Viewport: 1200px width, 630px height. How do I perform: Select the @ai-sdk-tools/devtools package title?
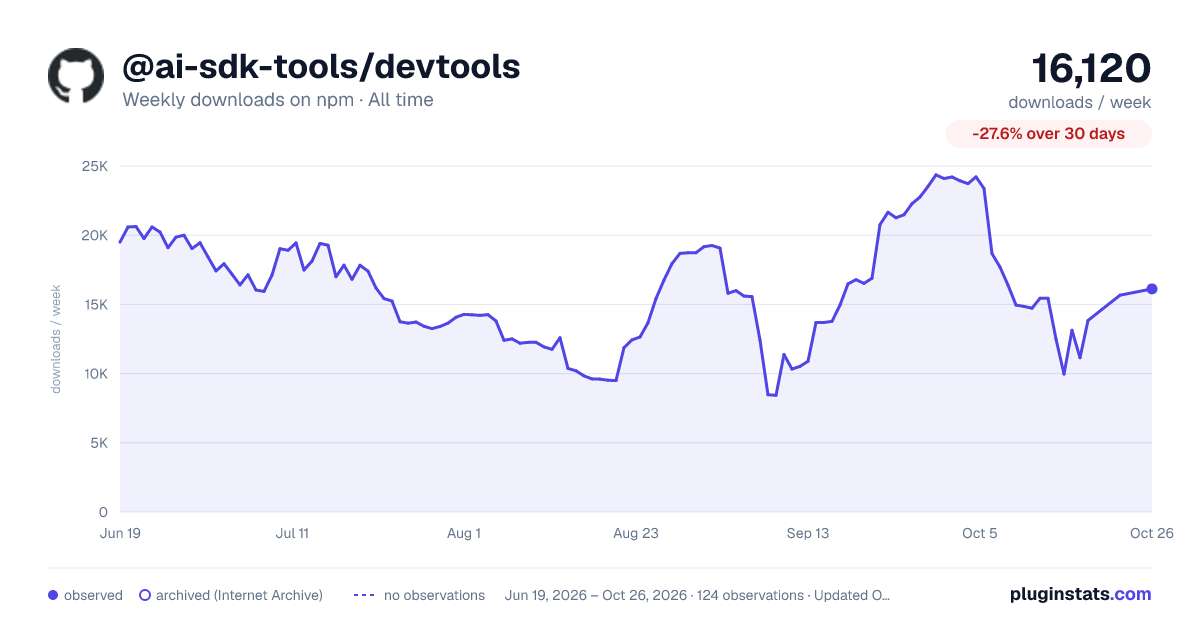tap(321, 67)
